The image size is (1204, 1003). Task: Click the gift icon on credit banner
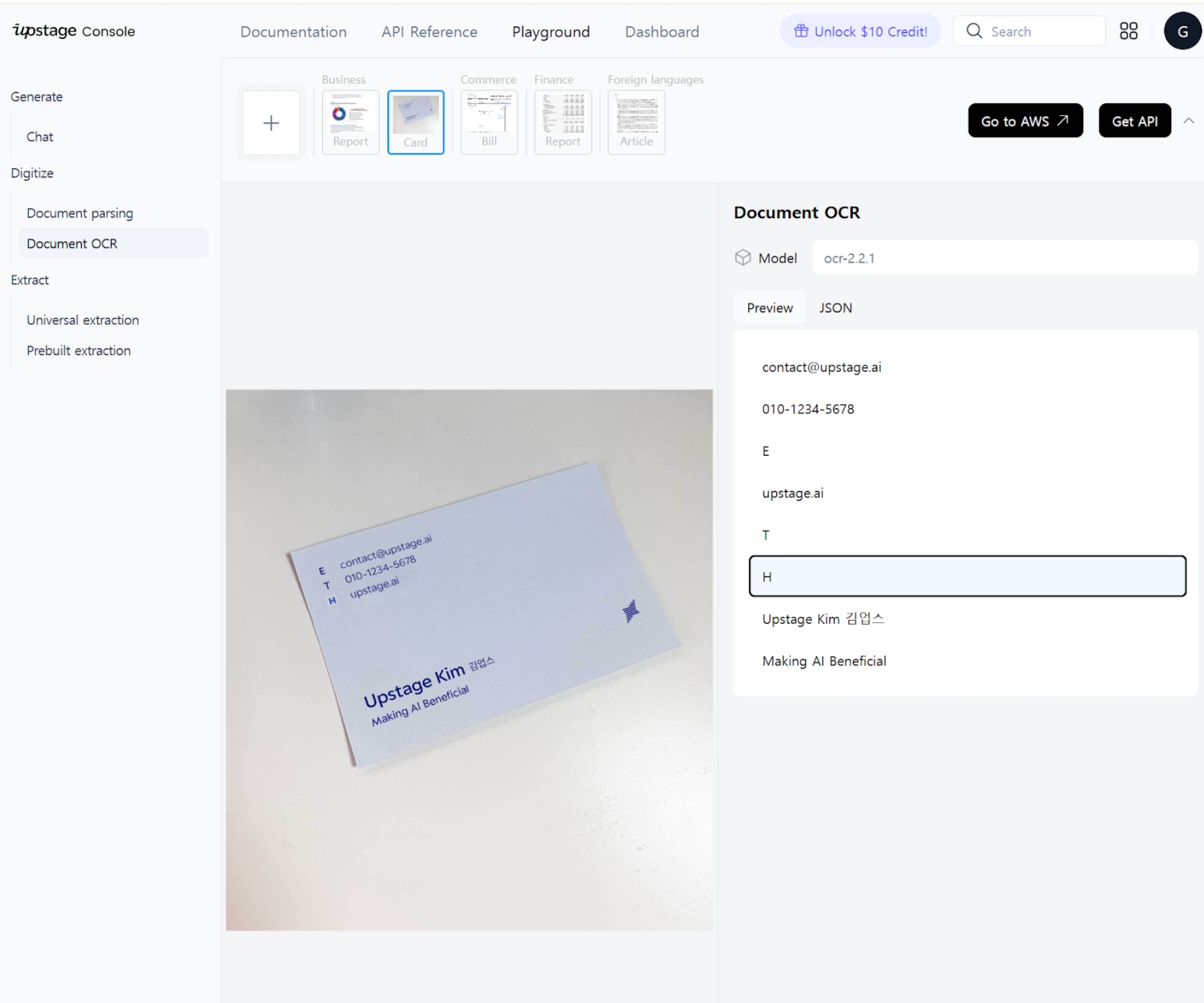(801, 31)
